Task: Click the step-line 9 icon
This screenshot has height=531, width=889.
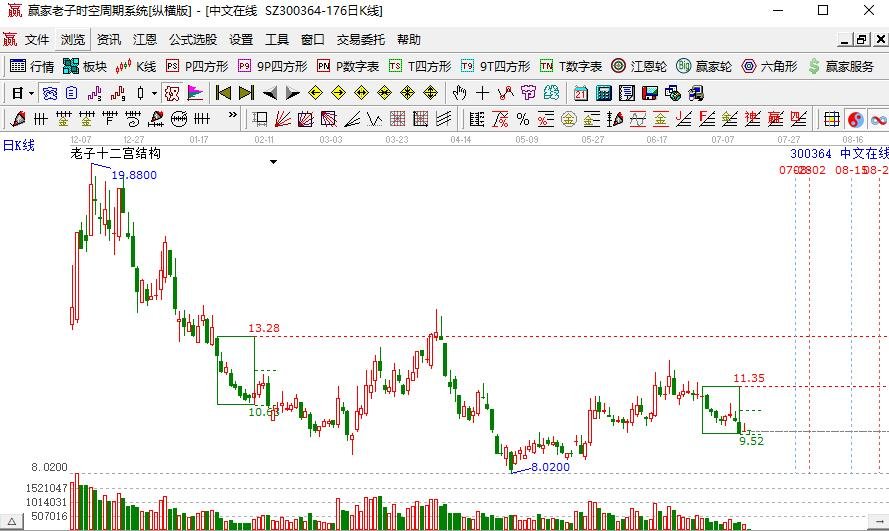Action: [x=118, y=93]
